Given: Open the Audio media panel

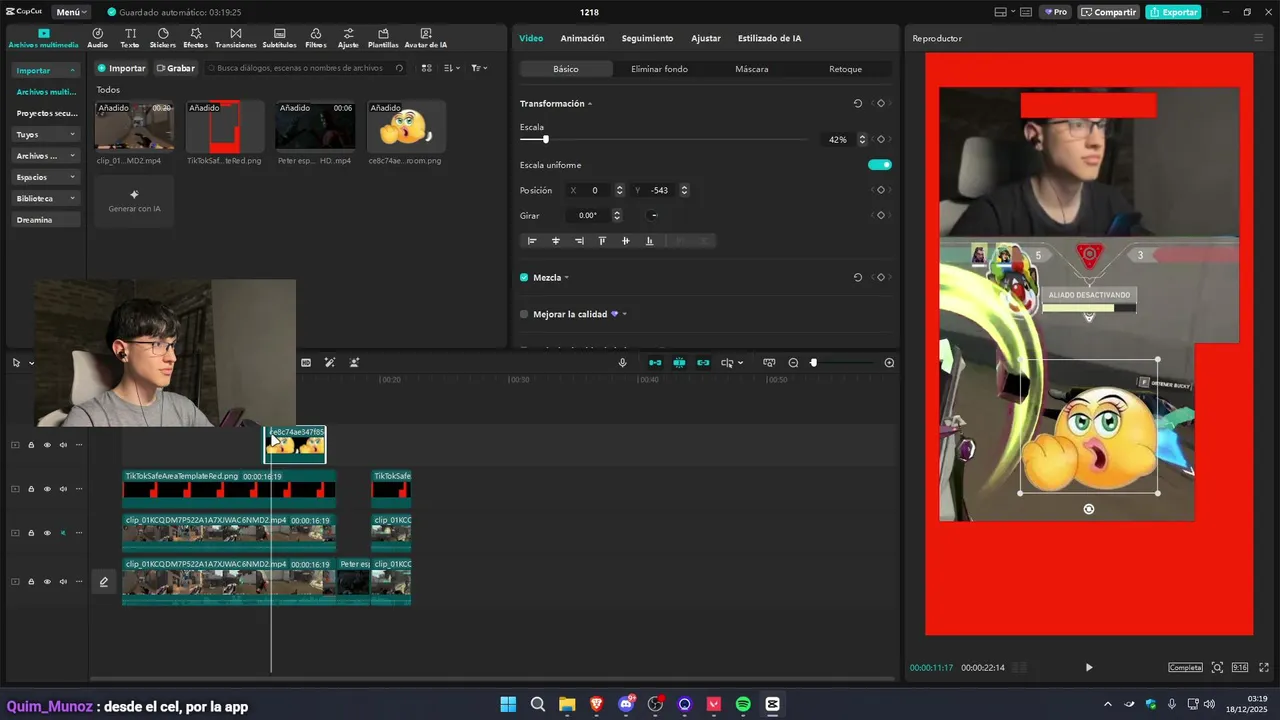Looking at the screenshot, I should tap(97, 38).
